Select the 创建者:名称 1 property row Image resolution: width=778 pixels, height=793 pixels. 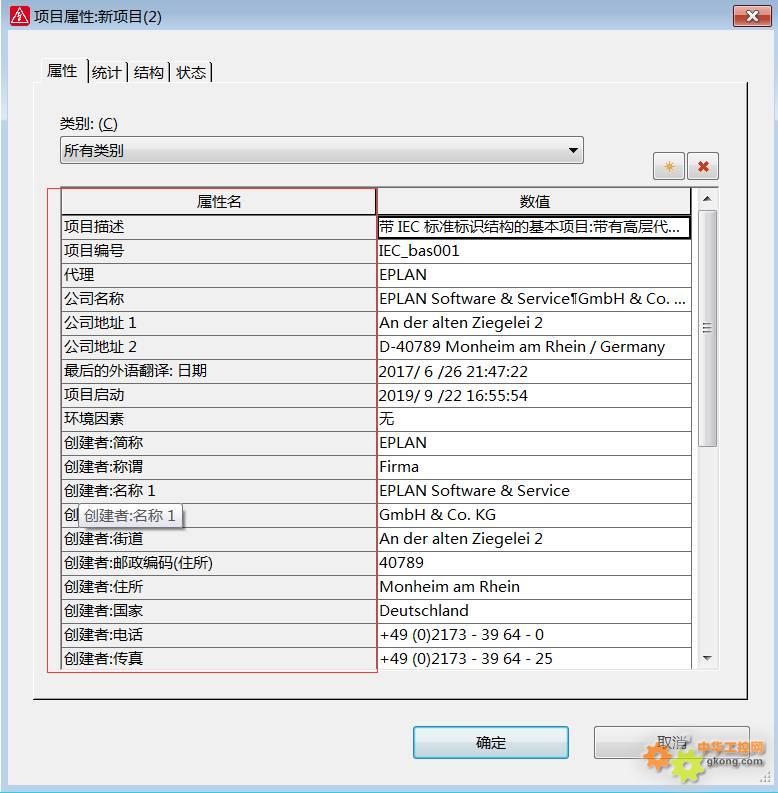(219, 491)
